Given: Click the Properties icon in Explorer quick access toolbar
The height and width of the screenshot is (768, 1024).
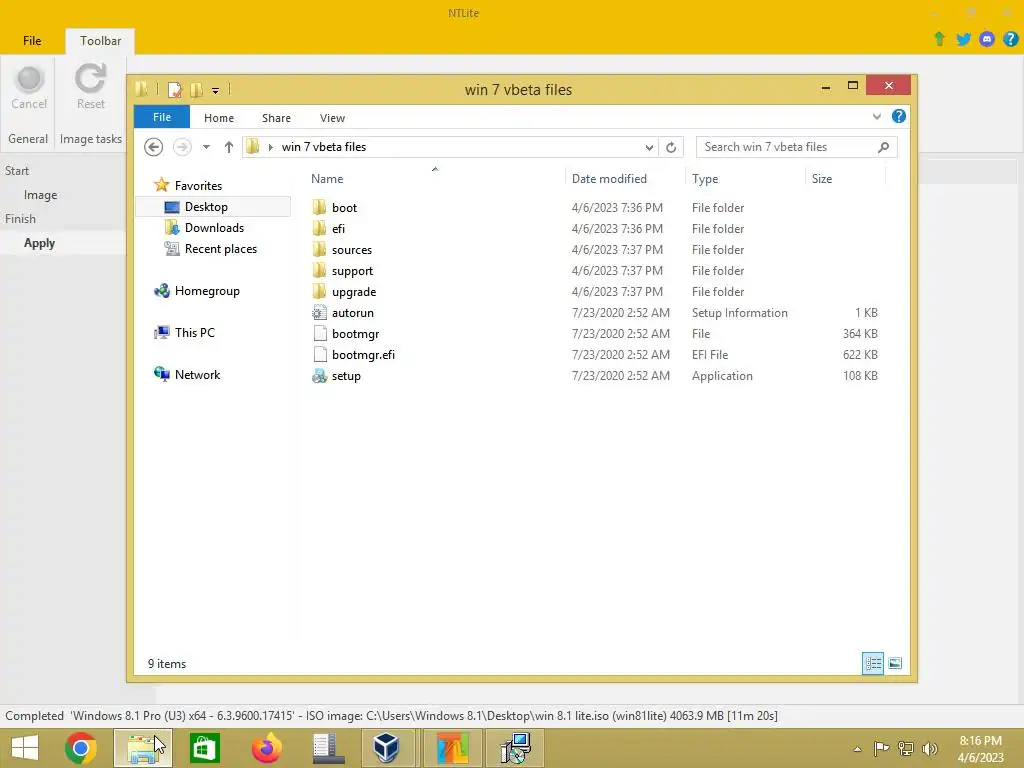Looking at the screenshot, I should (175, 89).
